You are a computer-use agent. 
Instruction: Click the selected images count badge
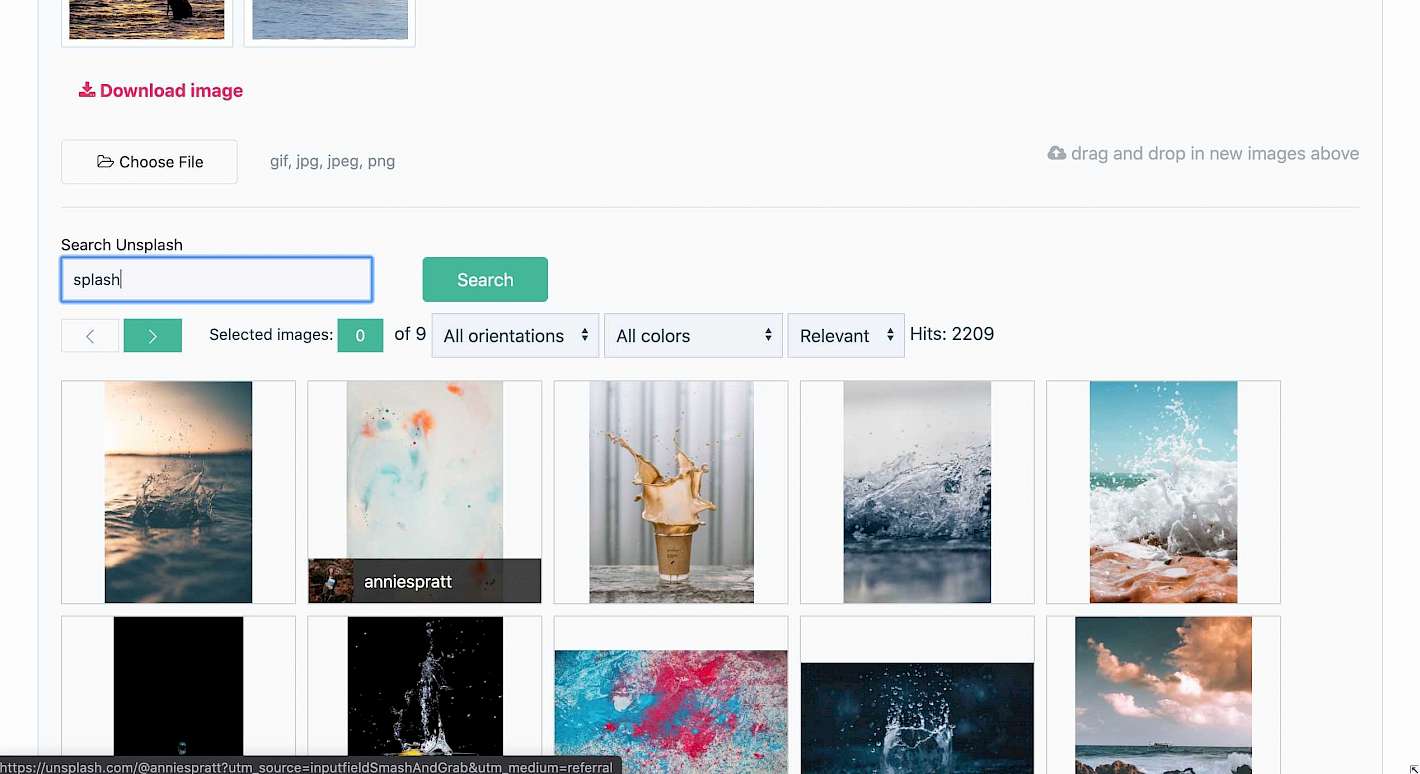click(x=360, y=336)
